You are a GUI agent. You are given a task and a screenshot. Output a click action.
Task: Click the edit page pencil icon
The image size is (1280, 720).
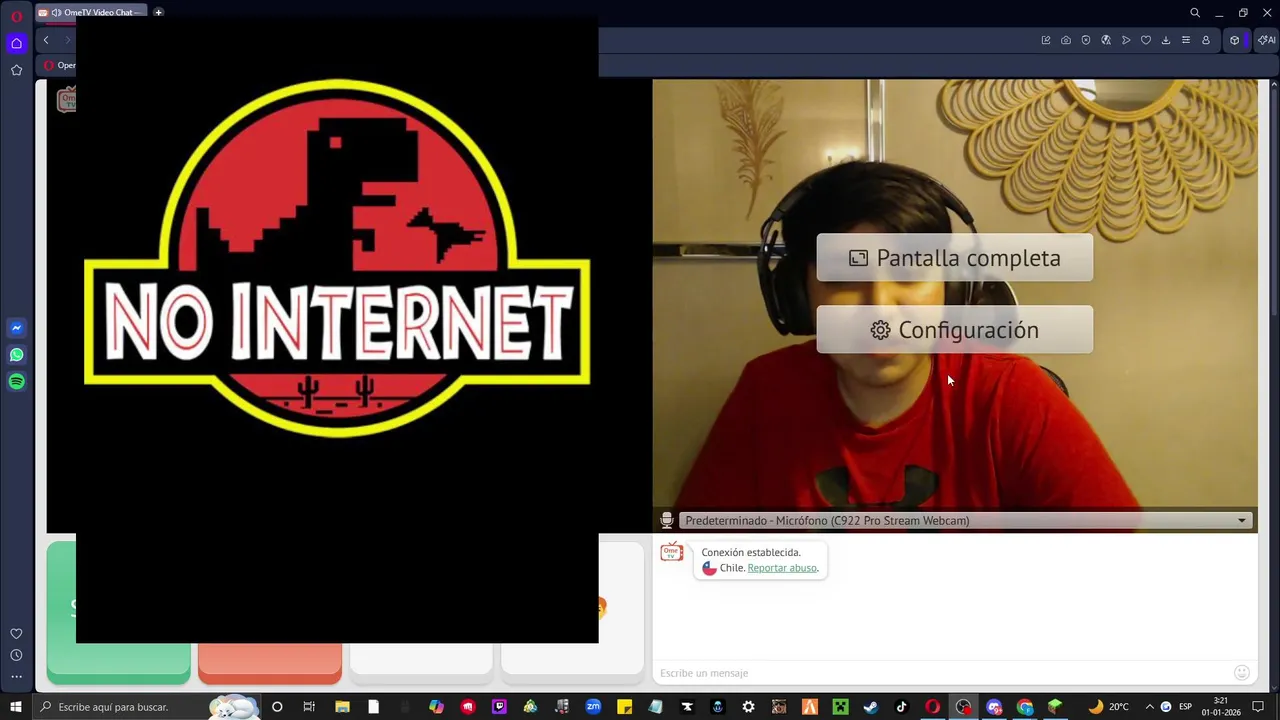(1046, 40)
